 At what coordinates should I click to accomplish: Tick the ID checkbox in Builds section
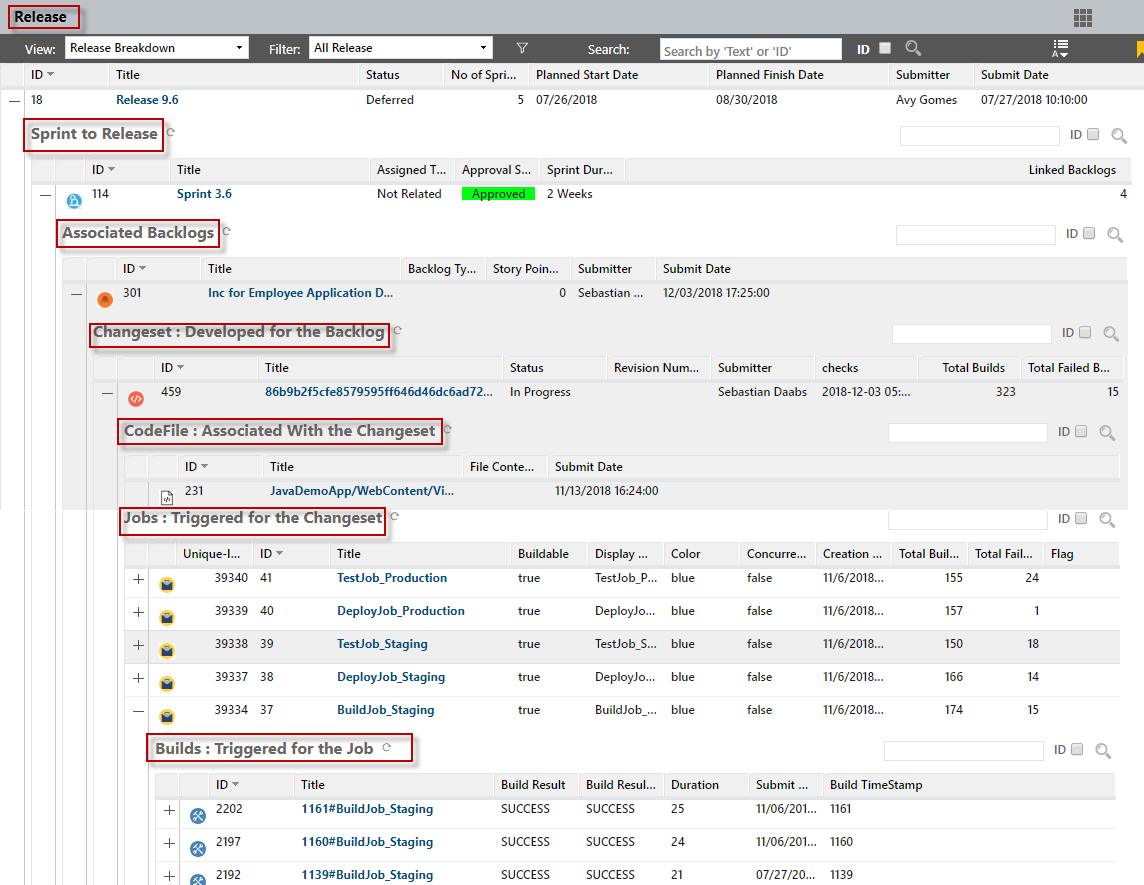click(1077, 750)
